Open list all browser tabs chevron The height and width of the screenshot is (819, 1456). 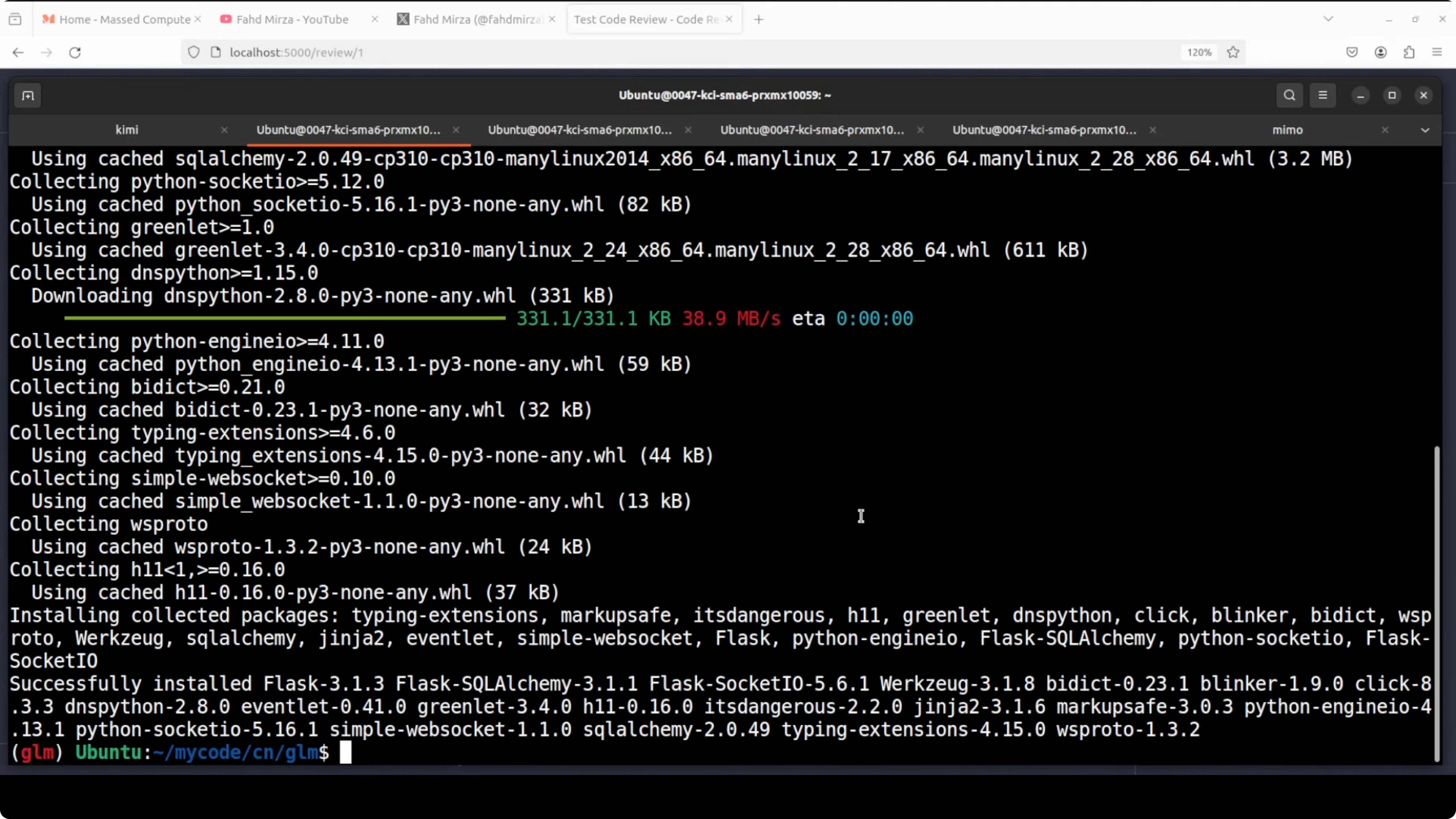click(1328, 19)
